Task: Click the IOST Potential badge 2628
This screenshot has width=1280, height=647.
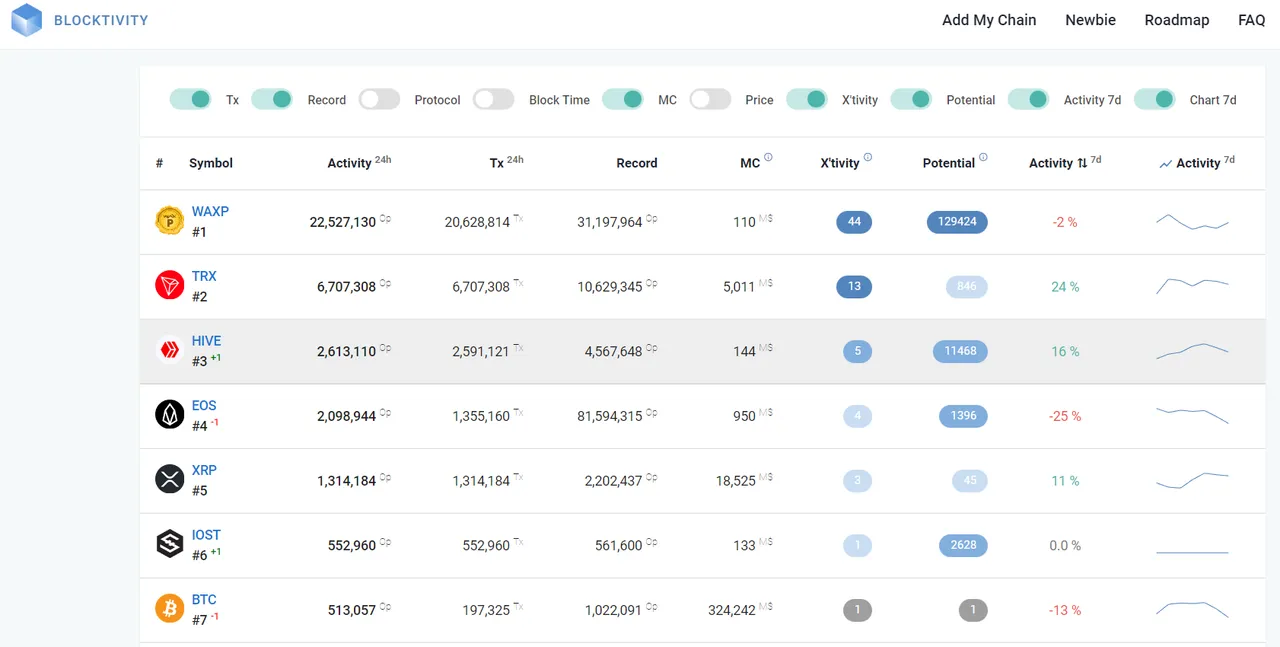Action: (963, 545)
